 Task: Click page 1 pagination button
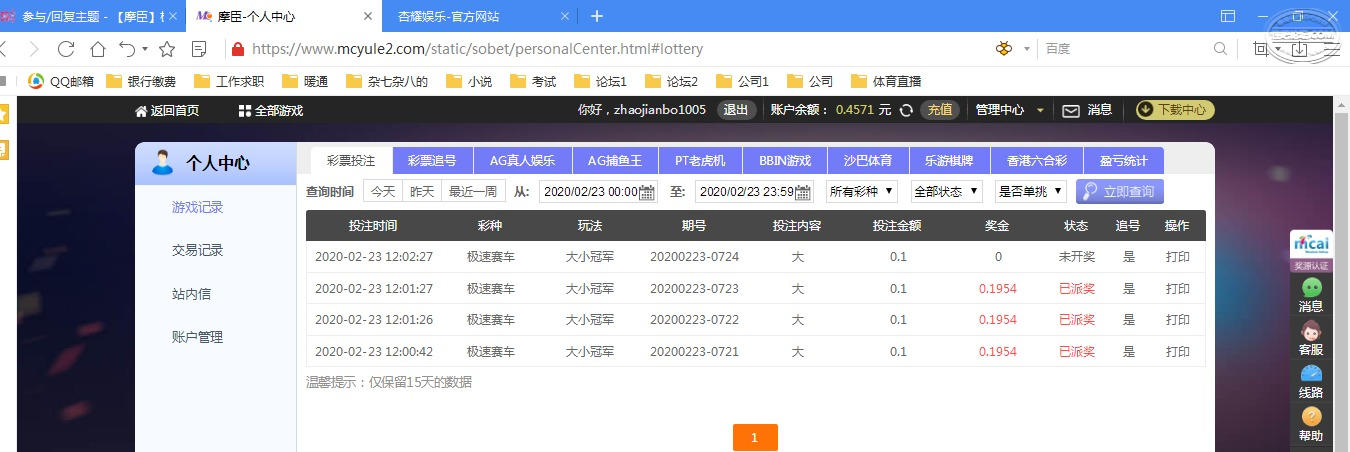[755, 437]
